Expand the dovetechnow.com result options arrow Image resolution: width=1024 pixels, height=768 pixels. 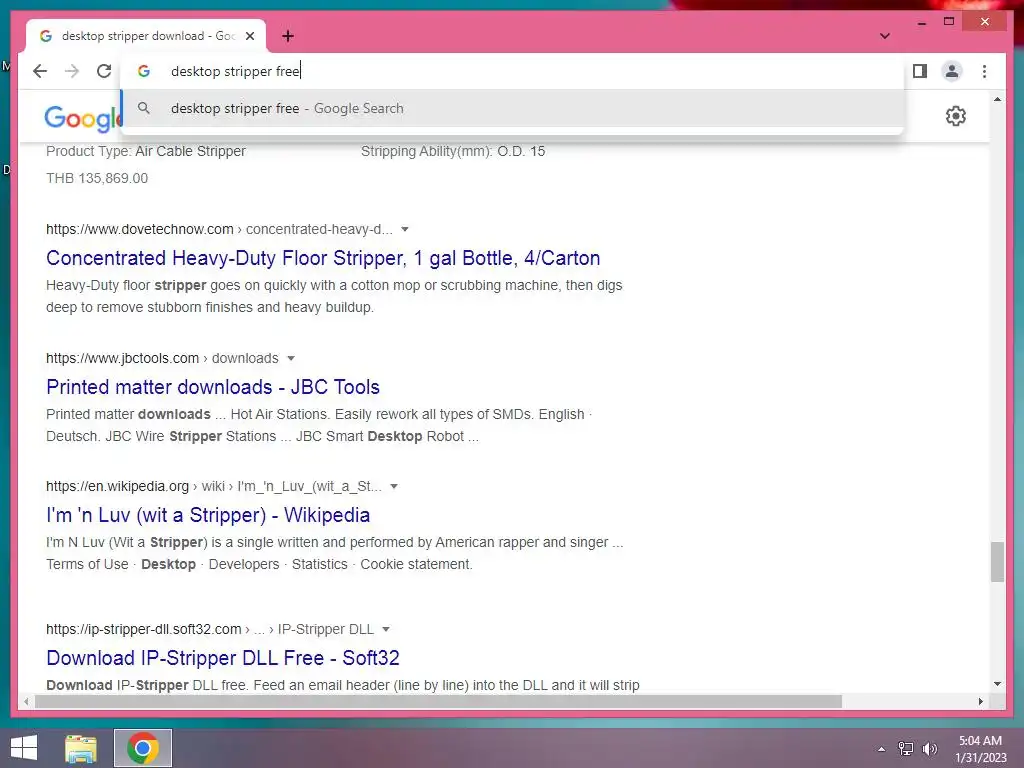click(x=405, y=229)
